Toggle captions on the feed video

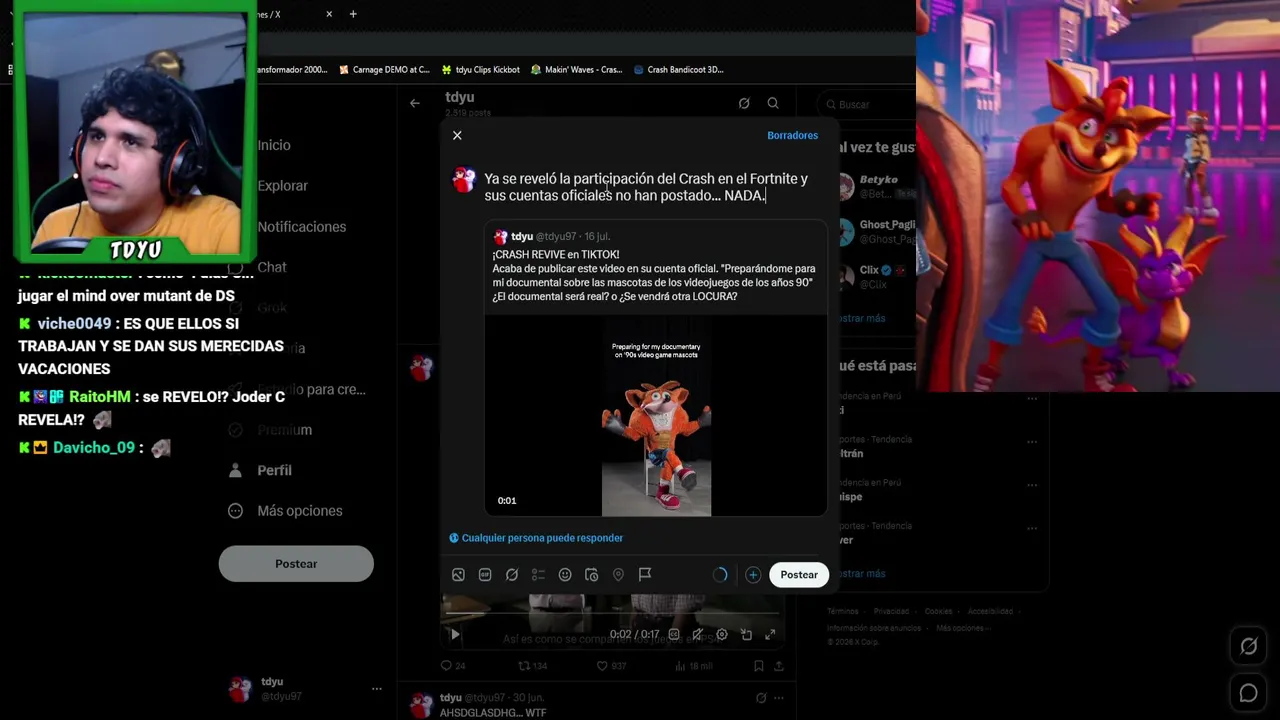pos(674,634)
